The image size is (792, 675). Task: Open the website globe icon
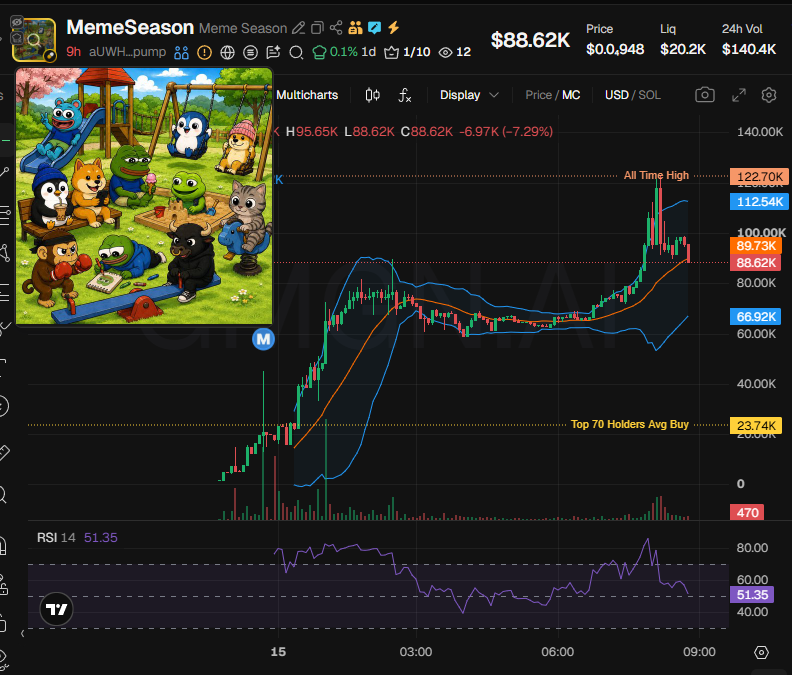click(227, 53)
